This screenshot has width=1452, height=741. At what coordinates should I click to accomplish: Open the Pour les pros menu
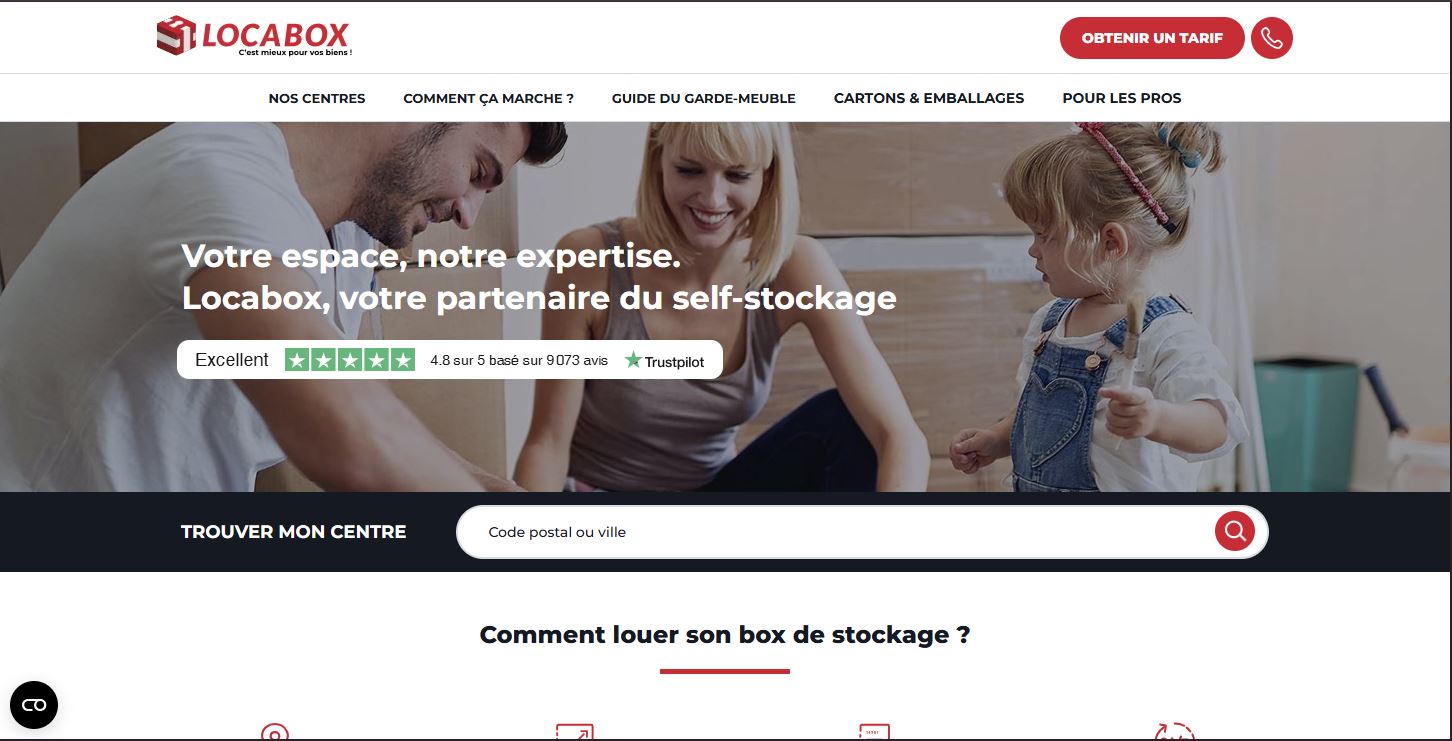(1122, 98)
